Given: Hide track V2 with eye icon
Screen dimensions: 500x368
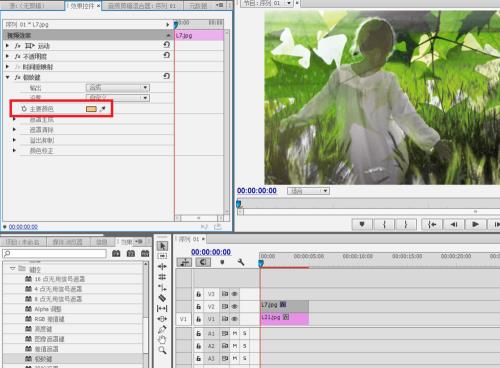Looking at the screenshot, I should pyautogui.click(x=234, y=307).
